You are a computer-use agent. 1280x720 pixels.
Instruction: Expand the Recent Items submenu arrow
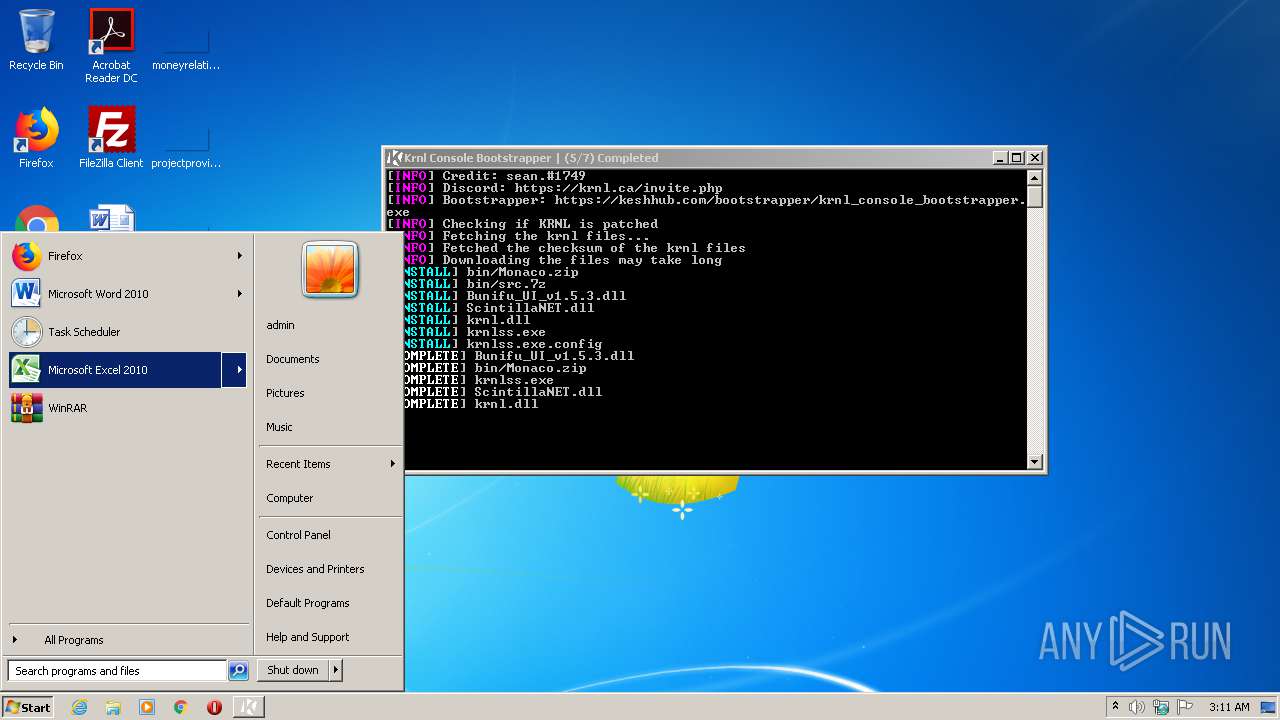click(392, 464)
